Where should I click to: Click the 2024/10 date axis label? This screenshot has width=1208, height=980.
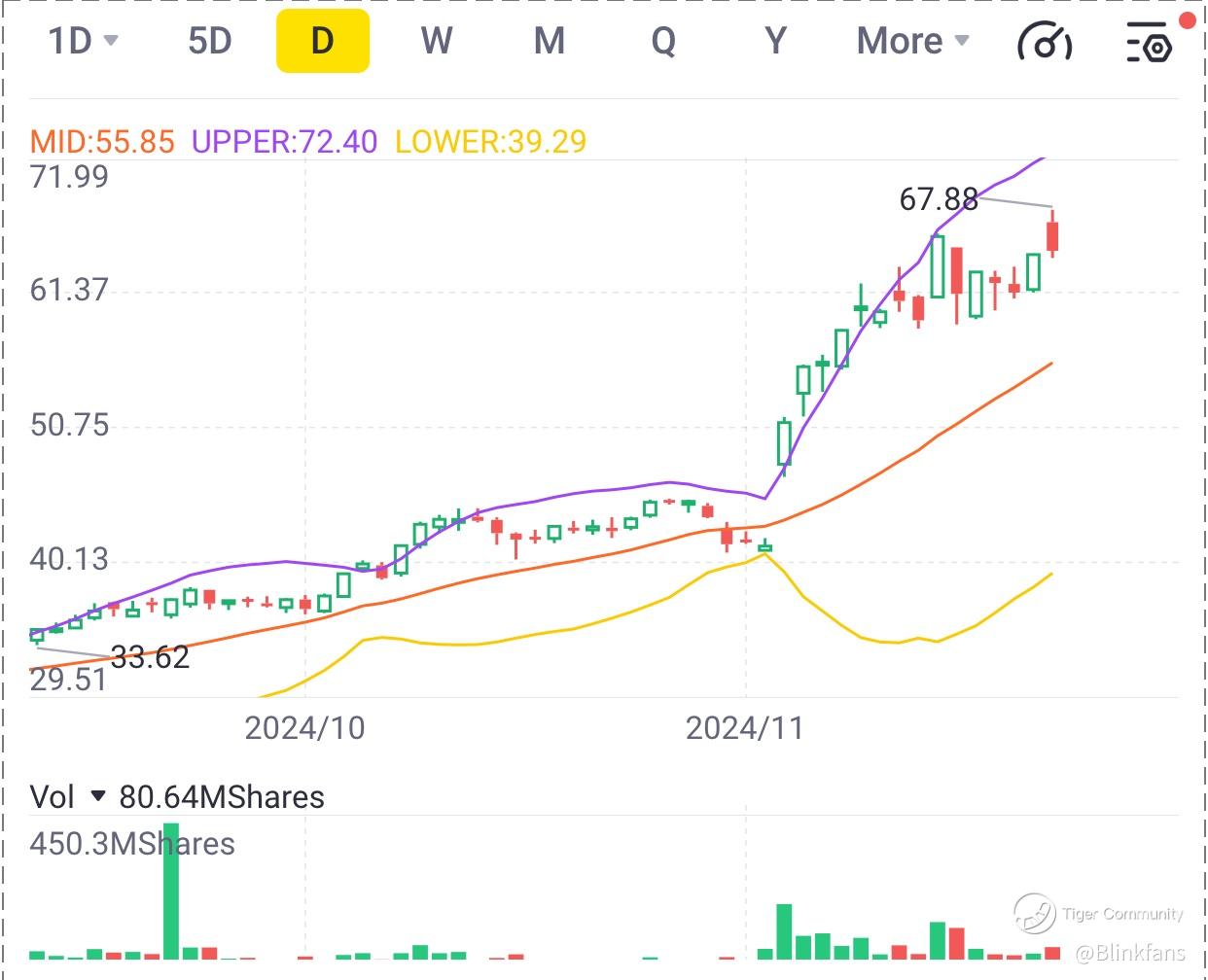click(304, 728)
